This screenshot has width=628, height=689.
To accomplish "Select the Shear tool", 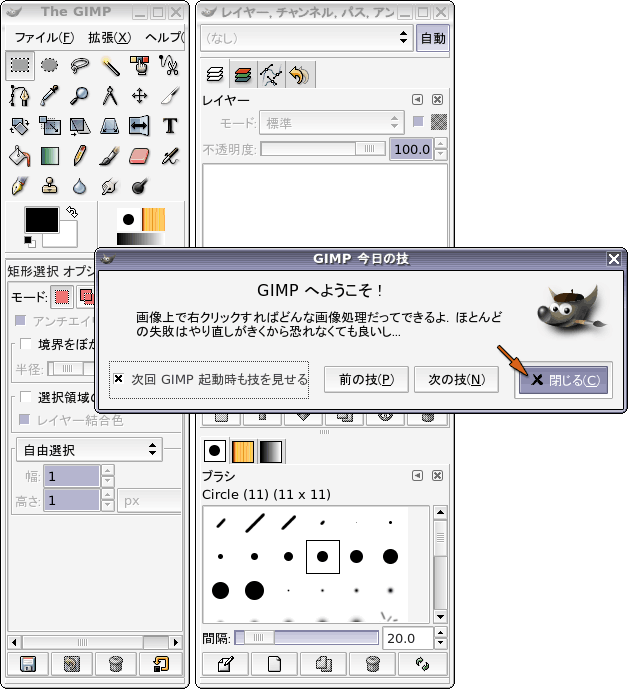I will 80,126.
